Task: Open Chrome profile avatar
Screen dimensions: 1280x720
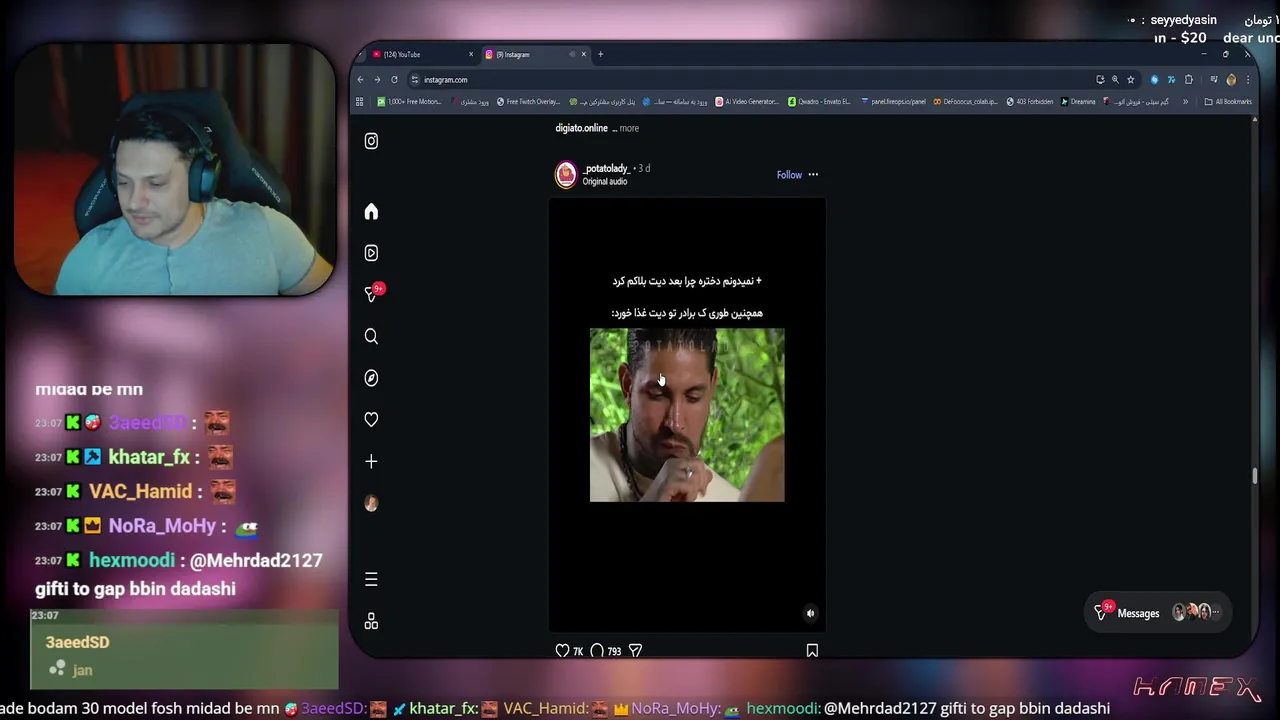Action: [x=1231, y=80]
